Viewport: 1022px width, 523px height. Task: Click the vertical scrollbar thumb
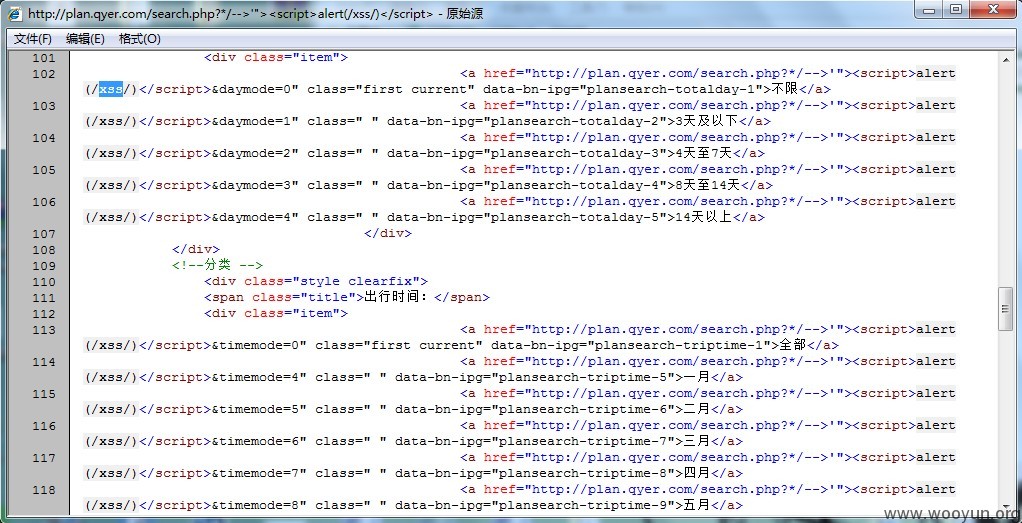(x=1004, y=309)
